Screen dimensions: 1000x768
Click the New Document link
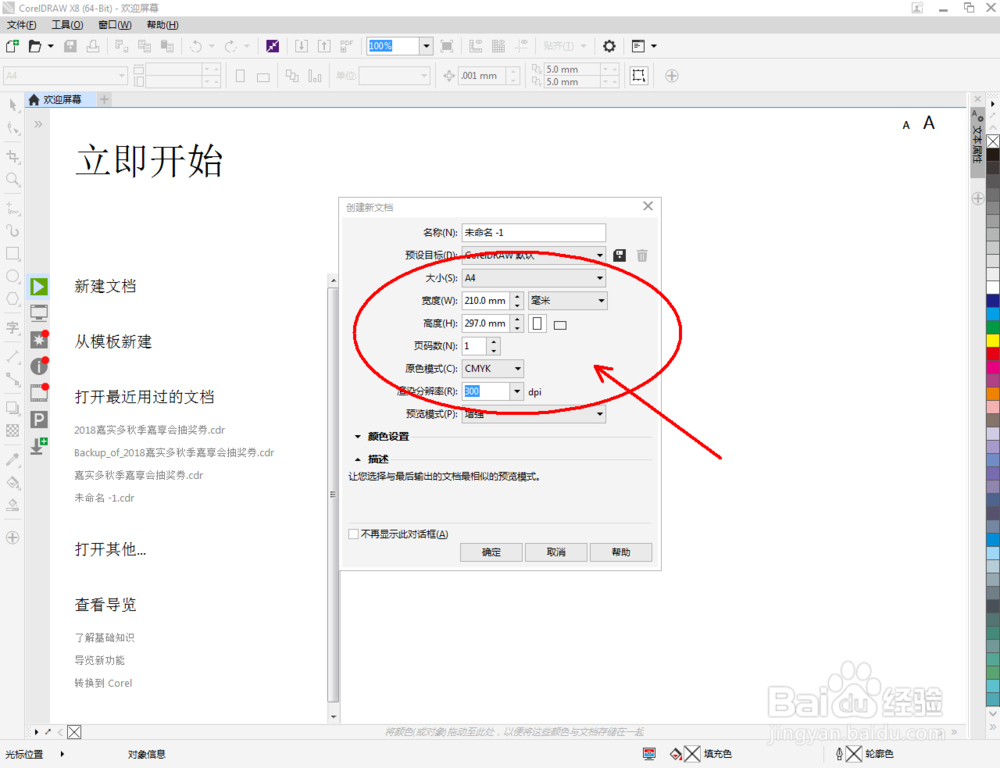(105, 286)
